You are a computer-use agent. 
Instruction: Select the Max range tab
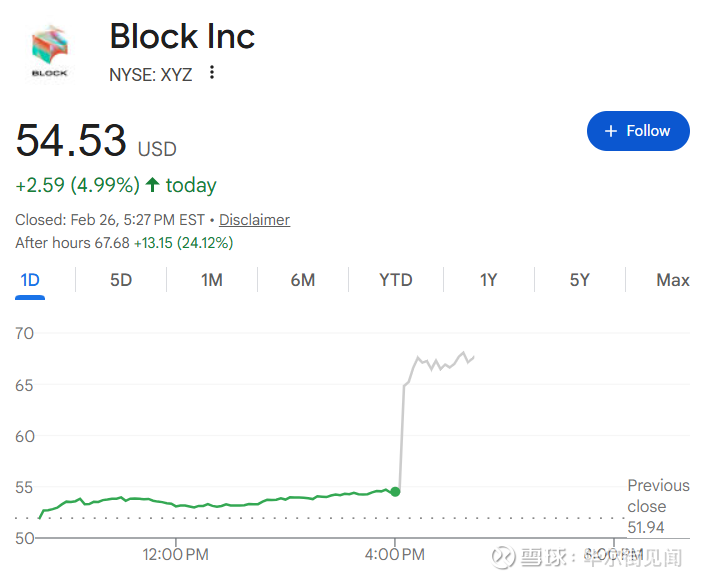click(672, 280)
